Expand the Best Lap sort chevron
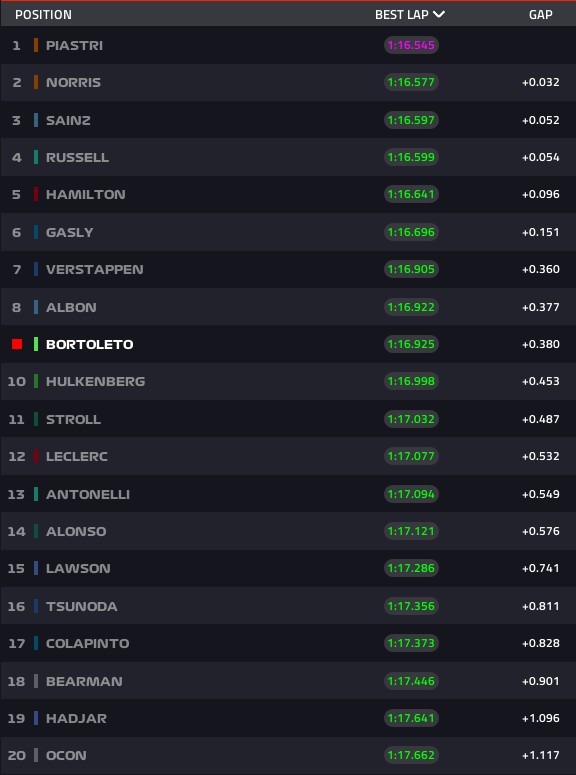 tap(439, 14)
